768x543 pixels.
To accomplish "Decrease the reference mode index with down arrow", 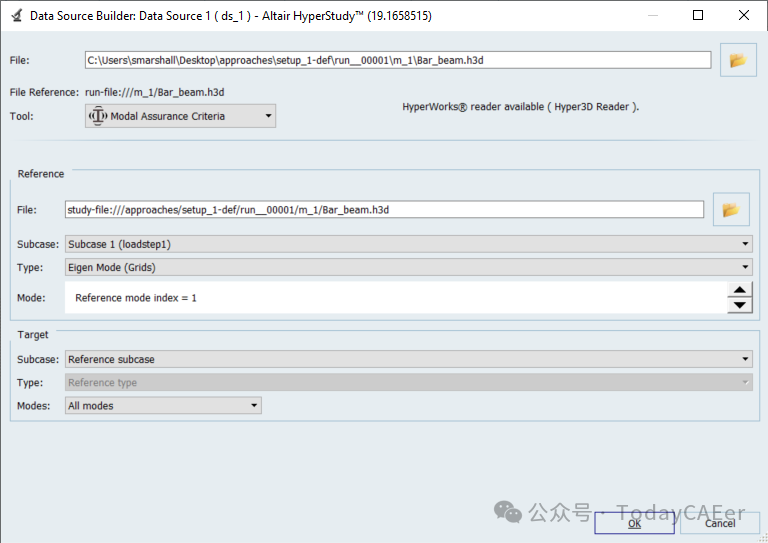I will (x=740, y=305).
